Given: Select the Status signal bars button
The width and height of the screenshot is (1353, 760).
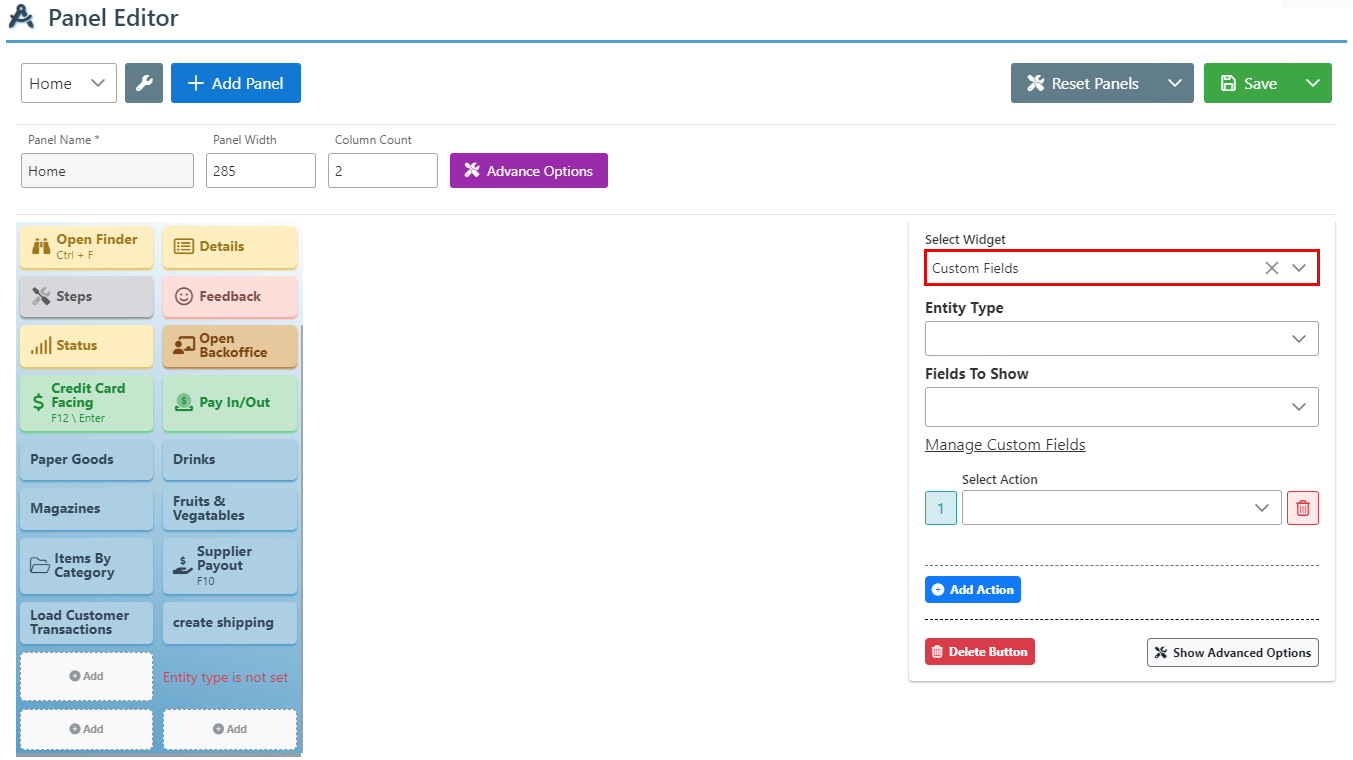Looking at the screenshot, I should (86, 346).
